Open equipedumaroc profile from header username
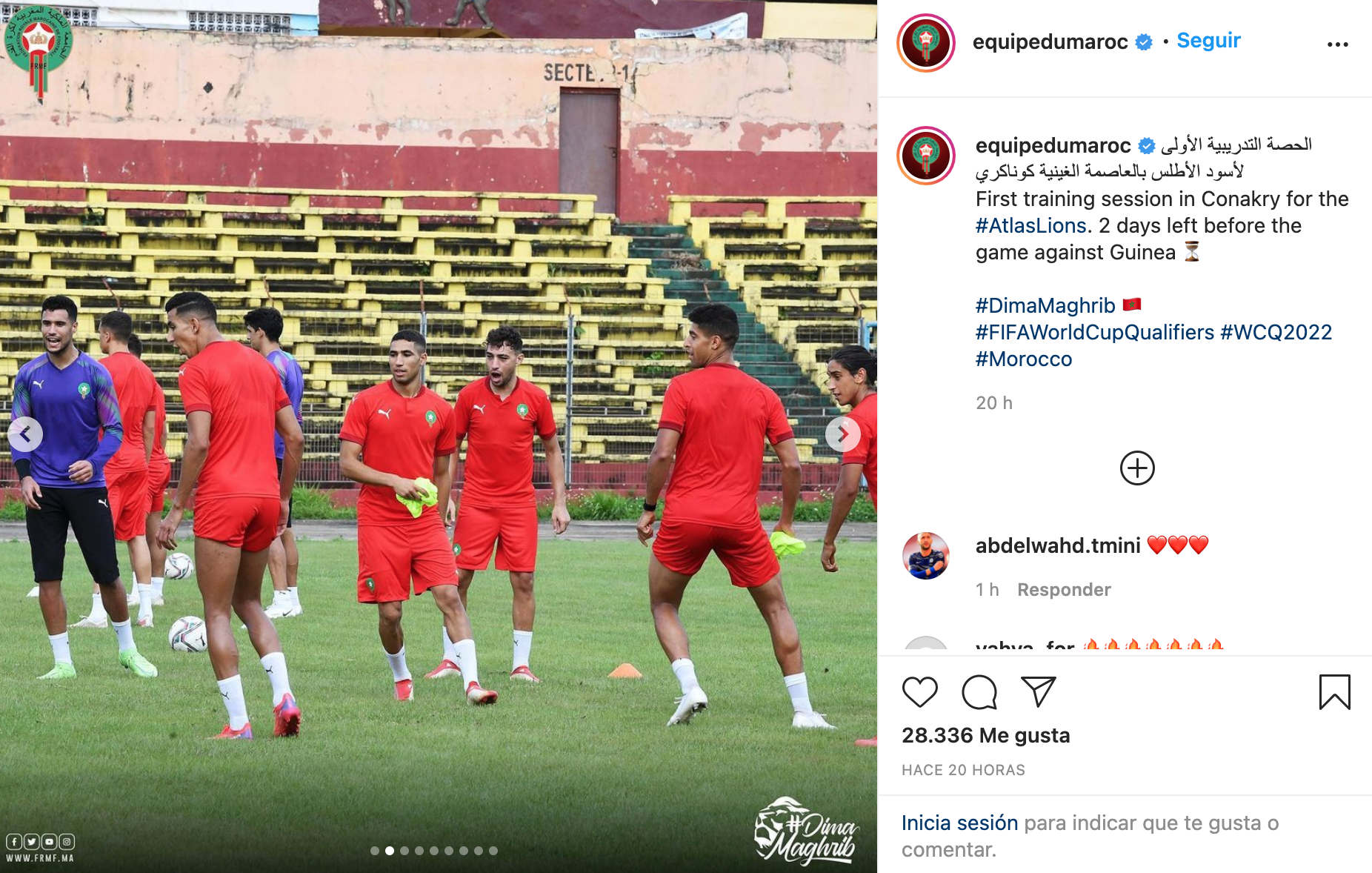Screen dimensions: 1372x873 click(x=1050, y=42)
